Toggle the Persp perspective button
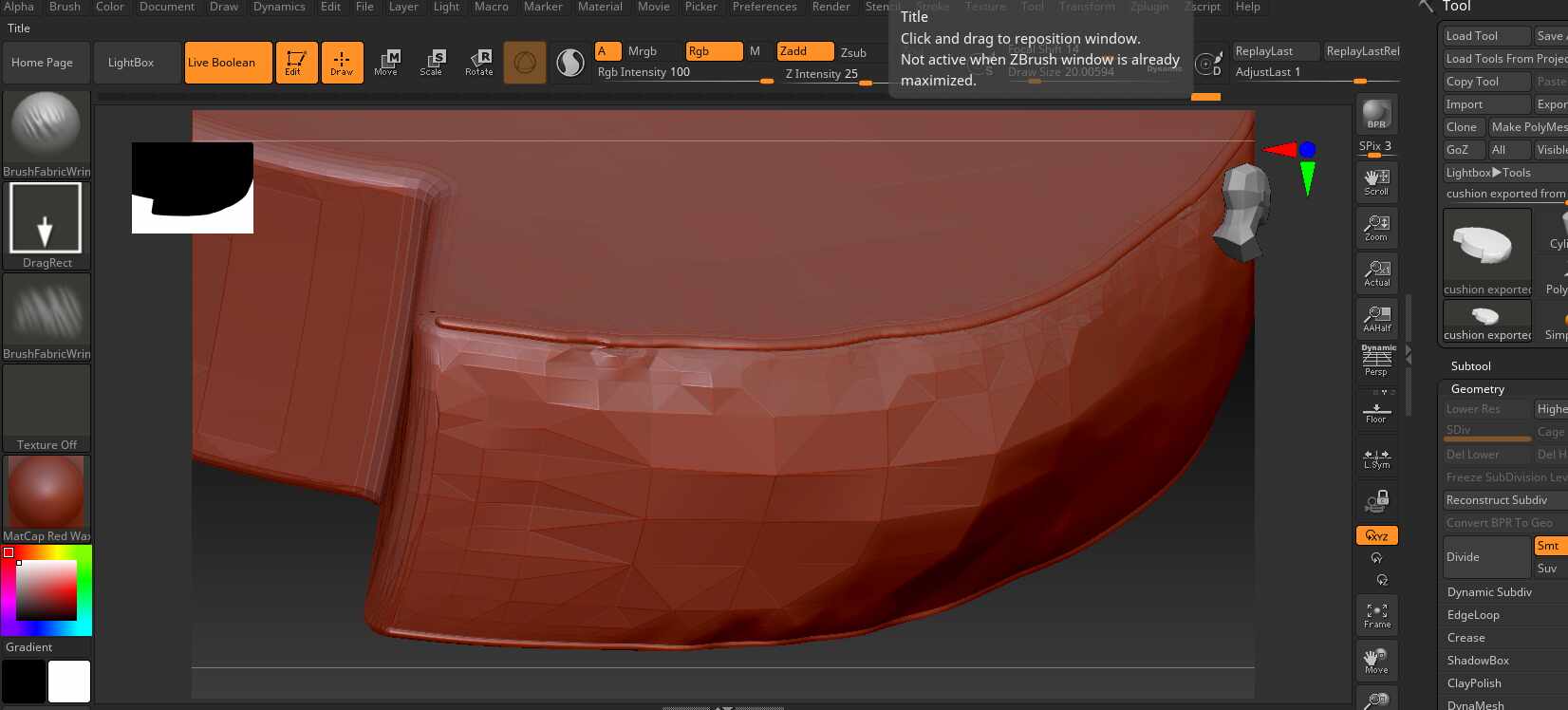This screenshot has width=1568, height=710. [1376, 361]
